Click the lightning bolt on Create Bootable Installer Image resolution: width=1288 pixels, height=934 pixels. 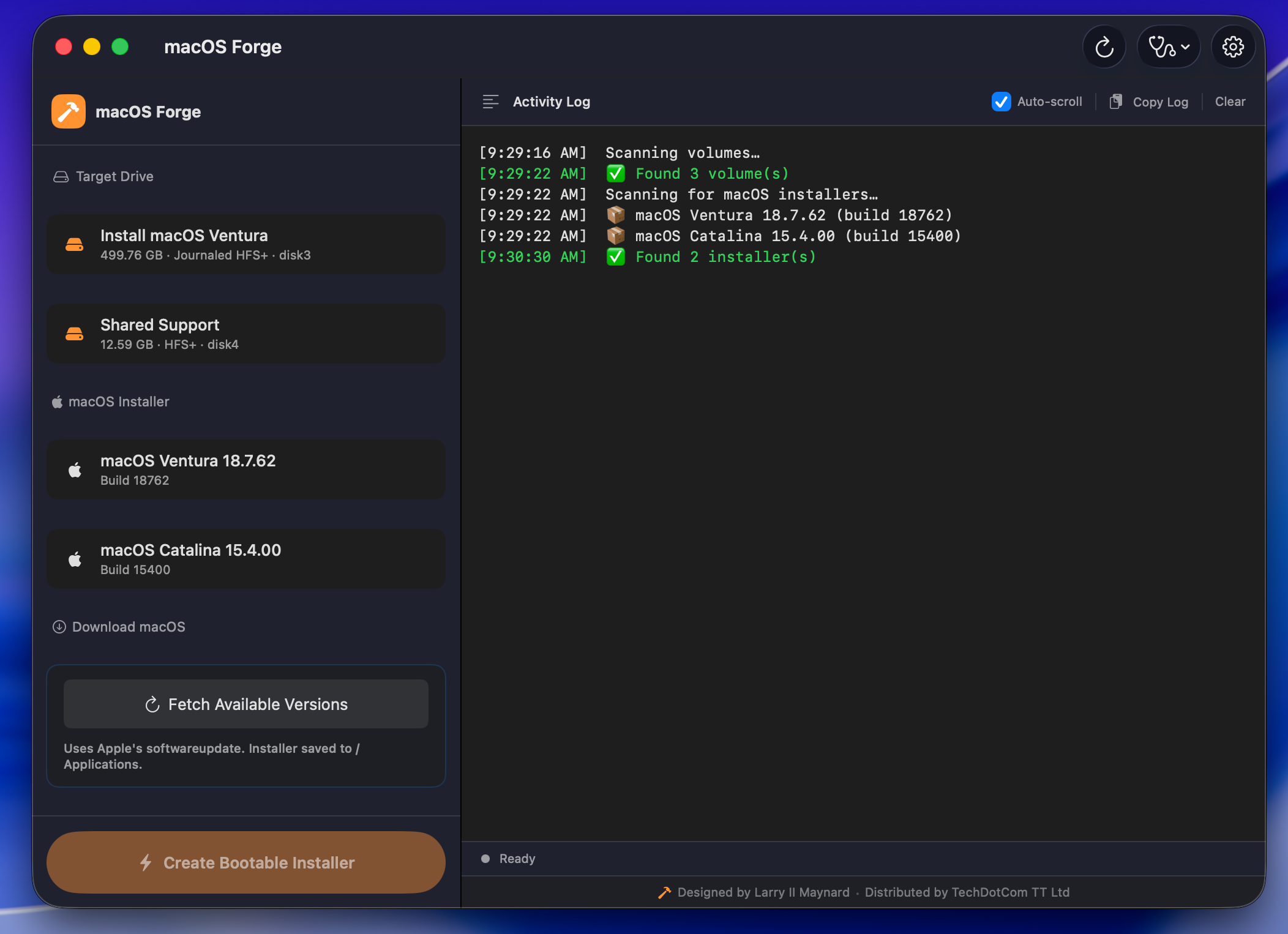tap(146, 862)
